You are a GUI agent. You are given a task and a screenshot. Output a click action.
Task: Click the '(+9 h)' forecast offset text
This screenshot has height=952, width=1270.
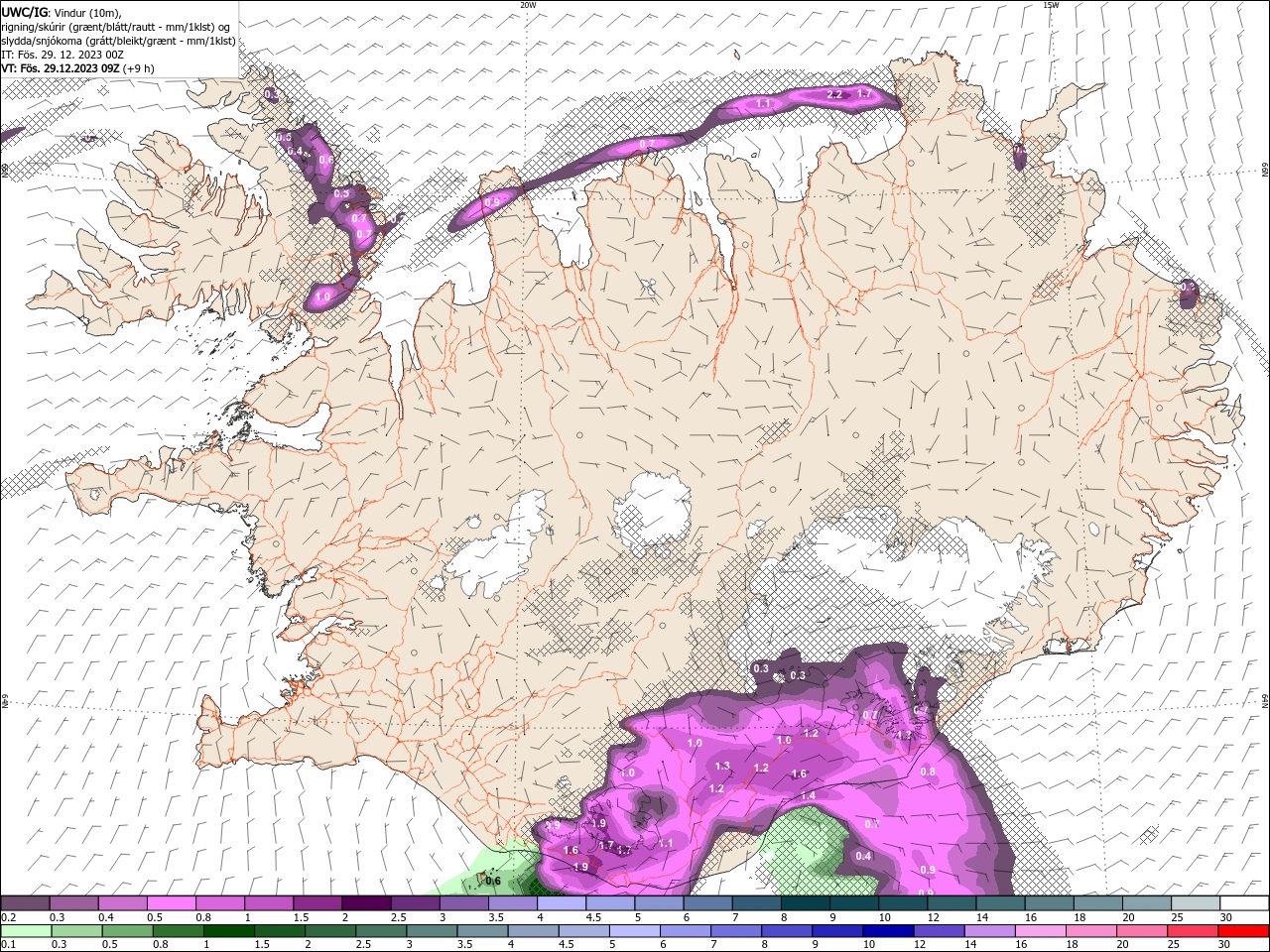[x=139, y=68]
